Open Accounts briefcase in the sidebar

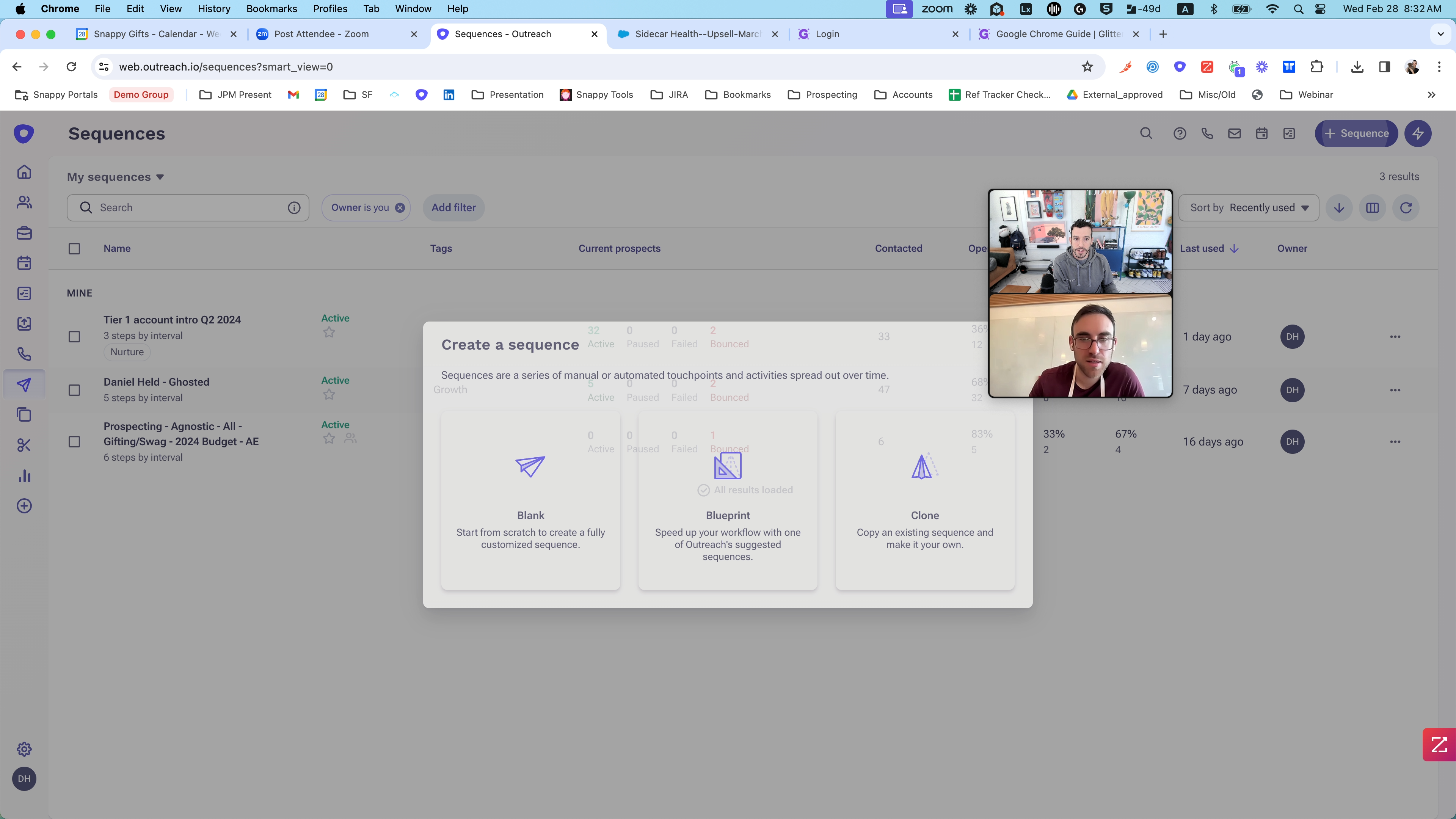(x=24, y=233)
